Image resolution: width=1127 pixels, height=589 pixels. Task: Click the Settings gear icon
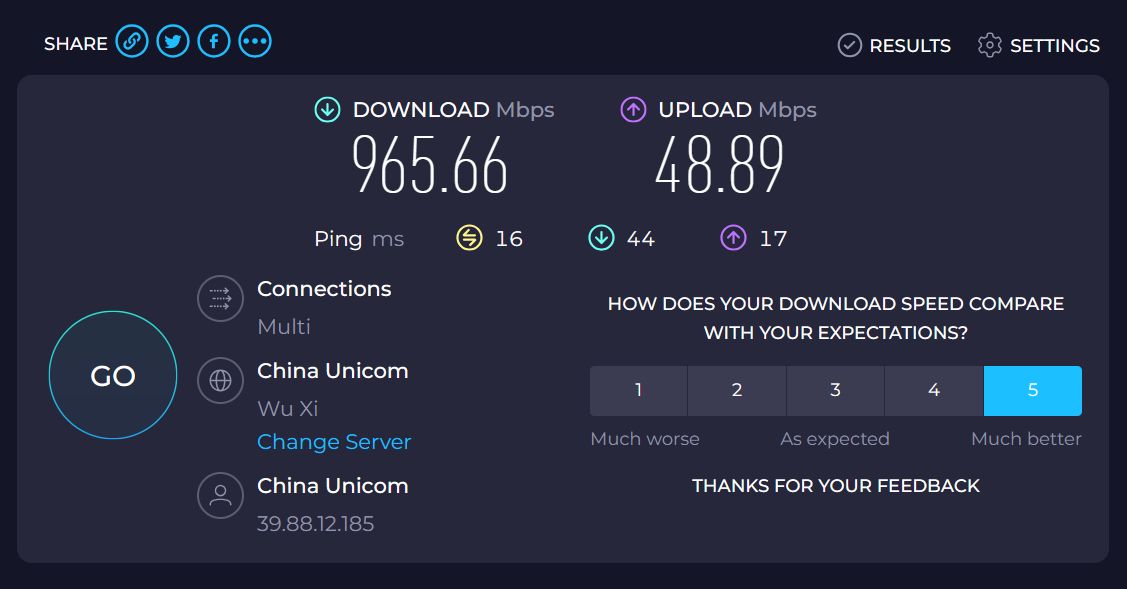[990, 45]
